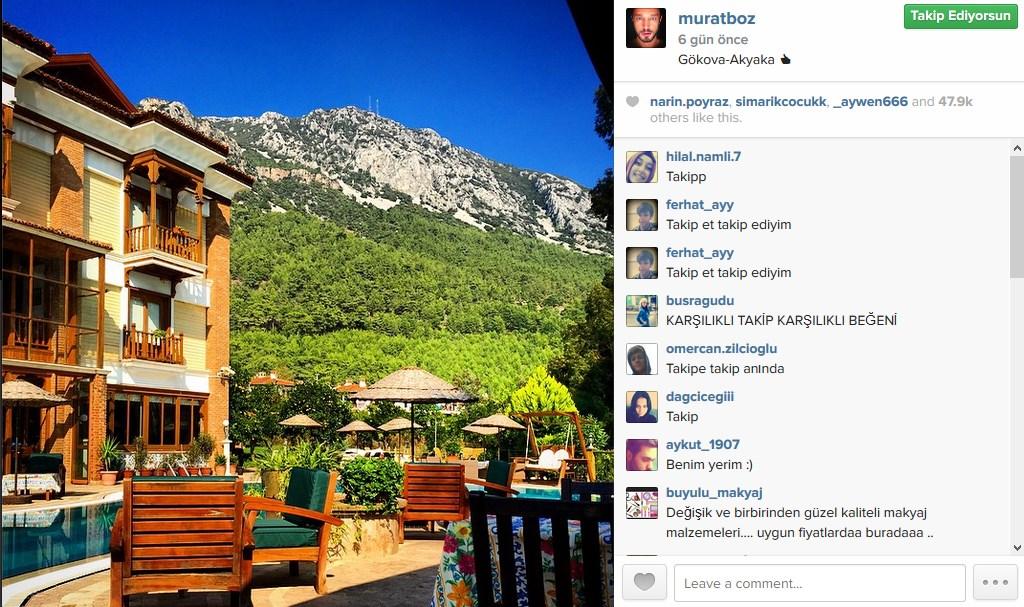Open muratboz username link
Screen dimensions: 1024x607
716,19
